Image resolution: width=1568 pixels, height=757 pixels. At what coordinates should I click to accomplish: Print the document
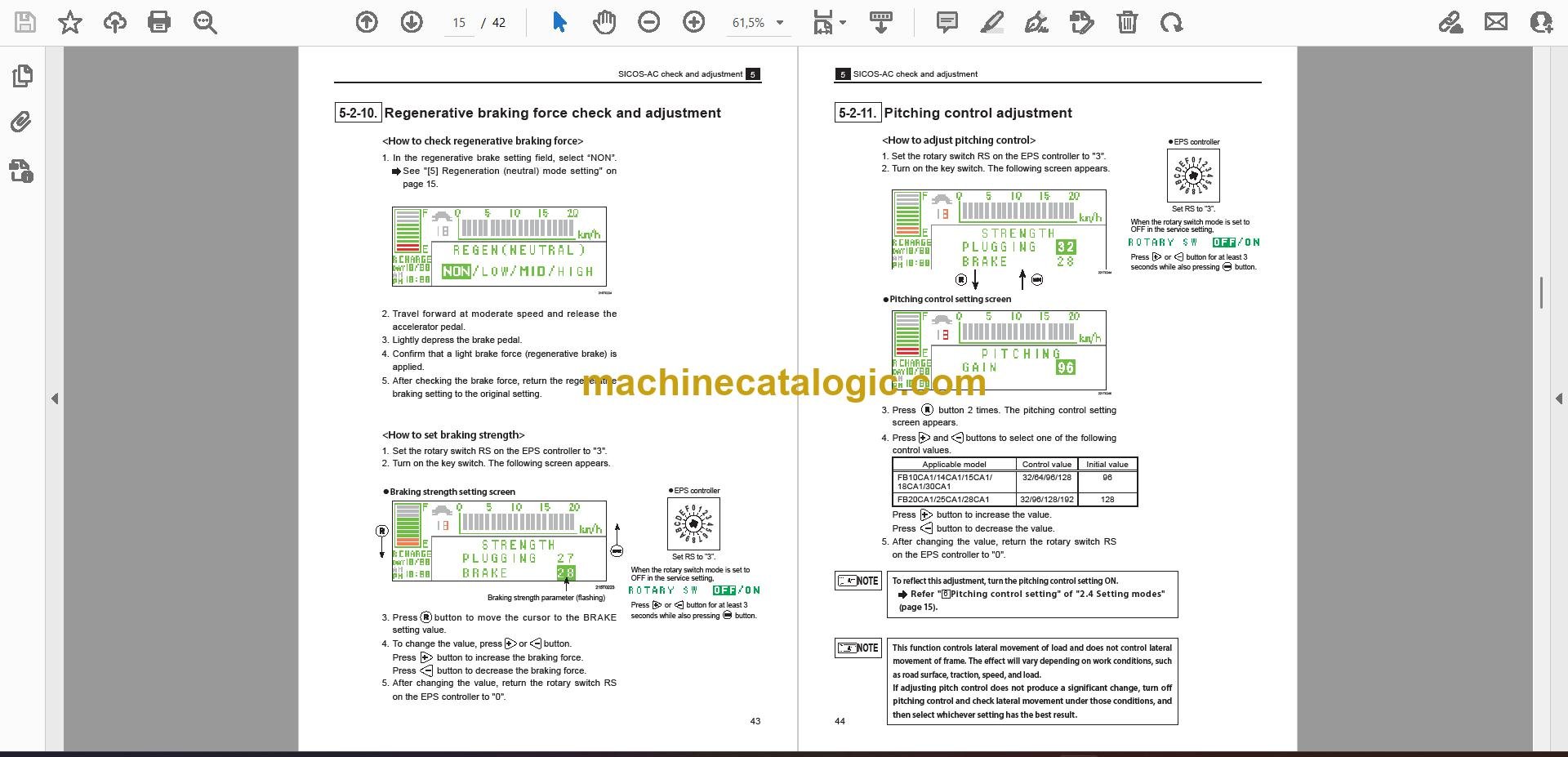coord(159,22)
